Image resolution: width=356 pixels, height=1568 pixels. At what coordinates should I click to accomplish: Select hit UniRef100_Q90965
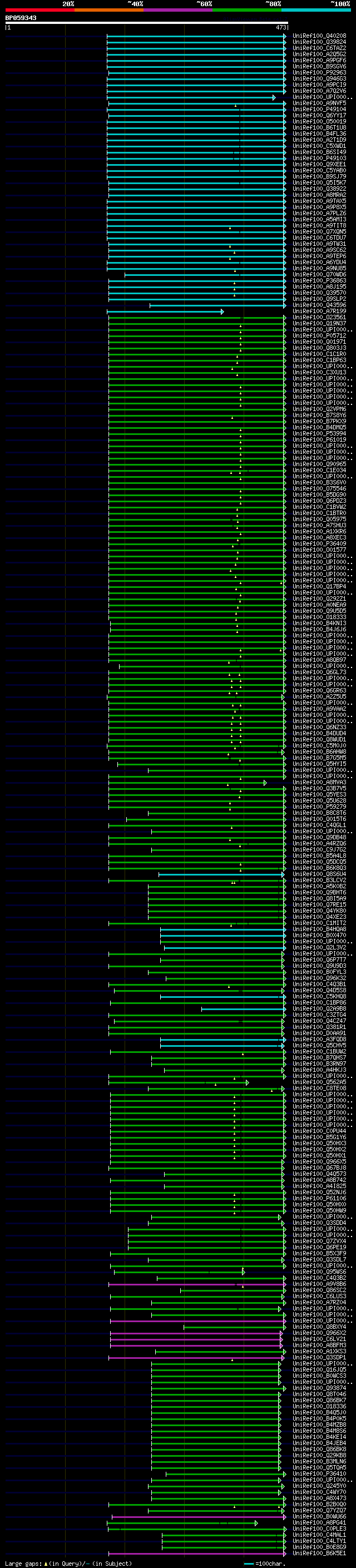tap(319, 464)
